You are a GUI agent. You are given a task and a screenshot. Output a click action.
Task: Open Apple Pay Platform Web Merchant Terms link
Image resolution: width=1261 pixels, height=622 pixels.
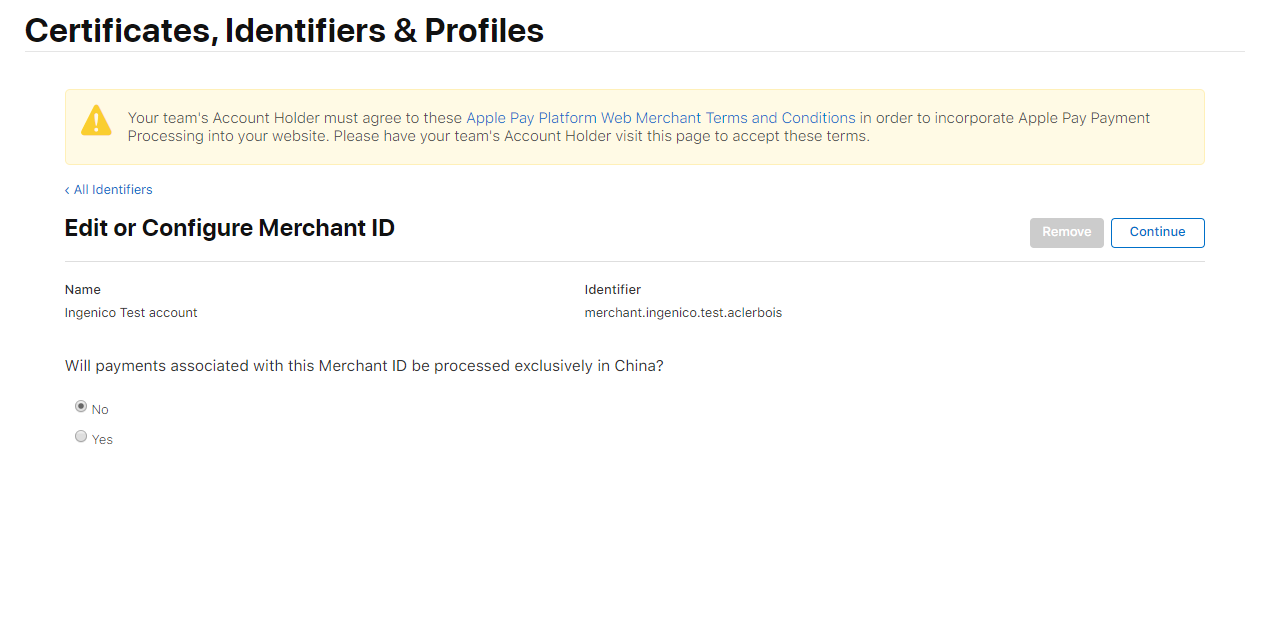coord(660,118)
